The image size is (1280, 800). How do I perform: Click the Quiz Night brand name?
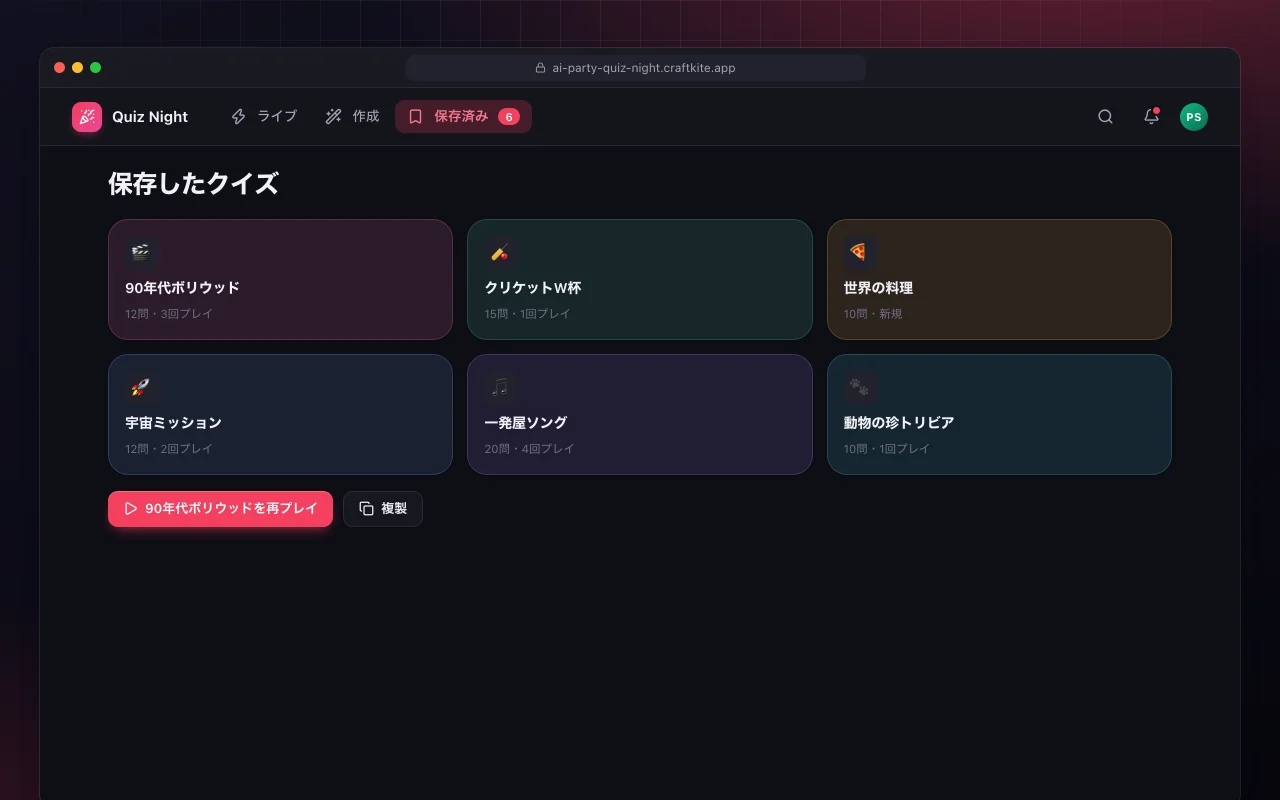[150, 117]
